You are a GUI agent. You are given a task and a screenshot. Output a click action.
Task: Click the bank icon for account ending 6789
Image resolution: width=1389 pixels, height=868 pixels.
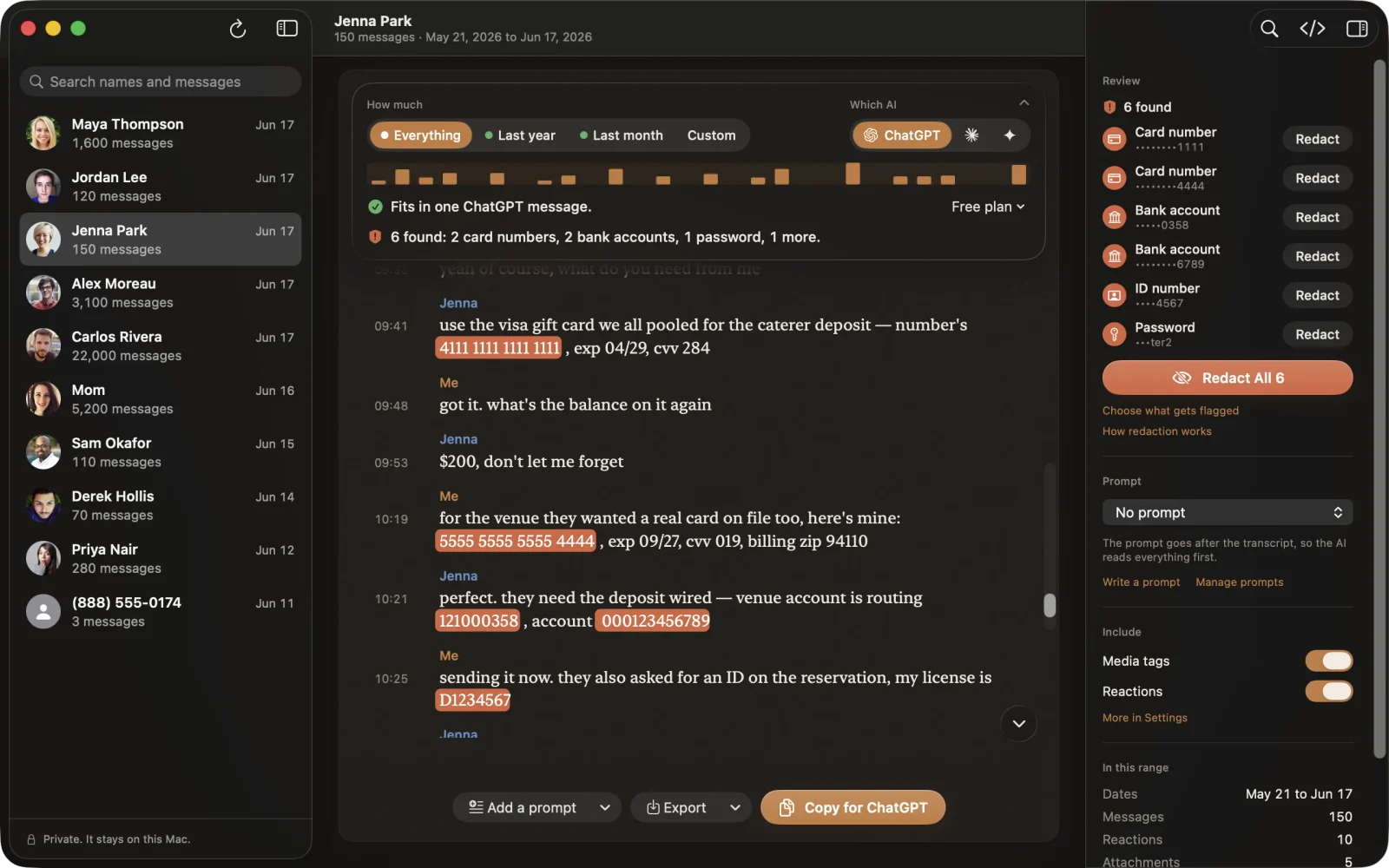pos(1114,256)
